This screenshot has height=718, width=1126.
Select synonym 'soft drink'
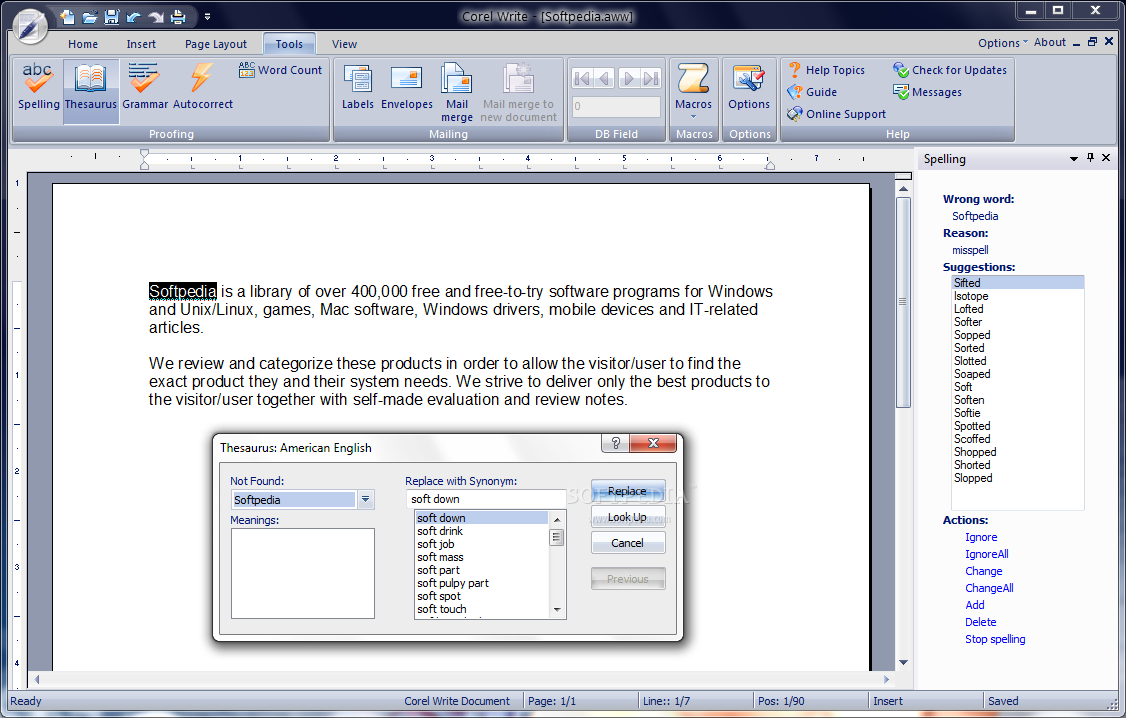[x=482, y=531]
